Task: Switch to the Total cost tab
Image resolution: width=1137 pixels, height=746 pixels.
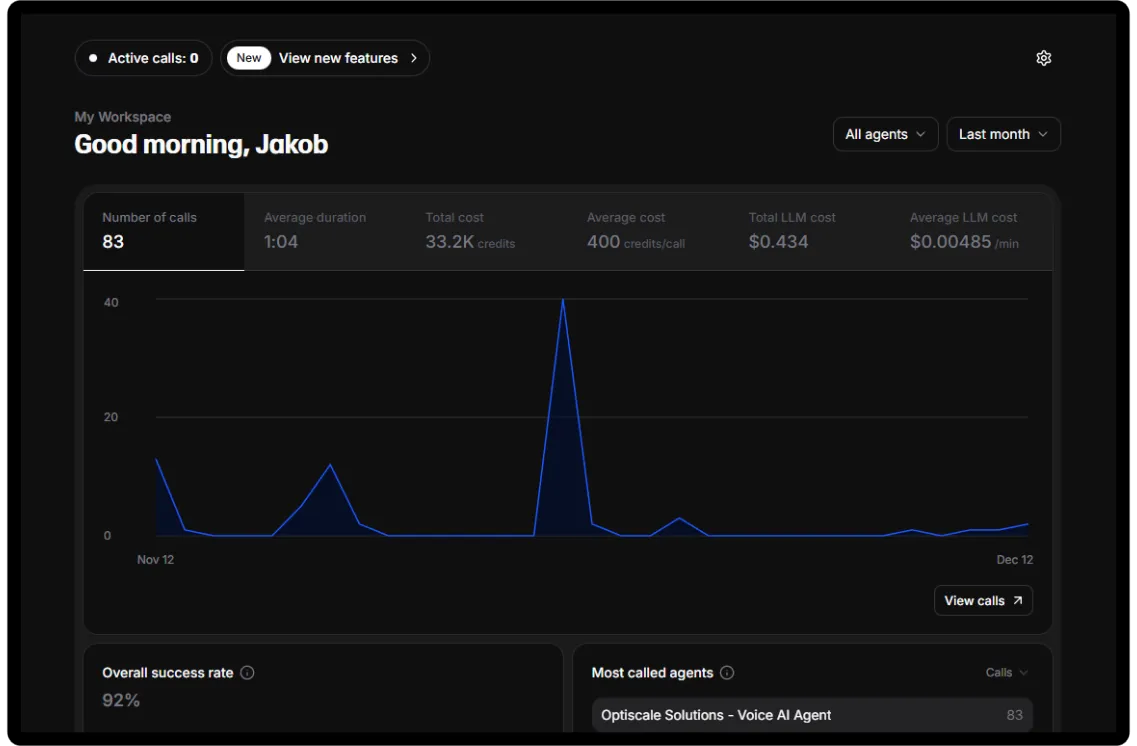Action: pyautogui.click(x=486, y=231)
